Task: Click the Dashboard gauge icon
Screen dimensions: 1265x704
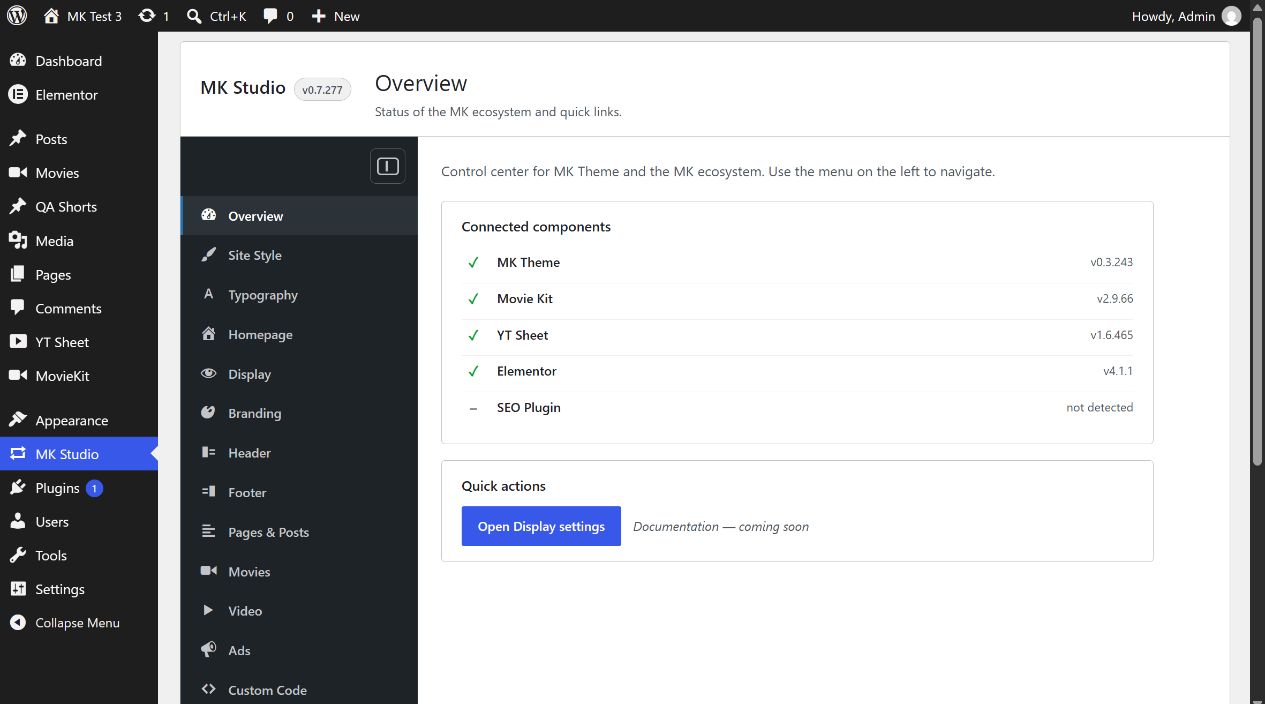Action: pyautogui.click(x=17, y=61)
